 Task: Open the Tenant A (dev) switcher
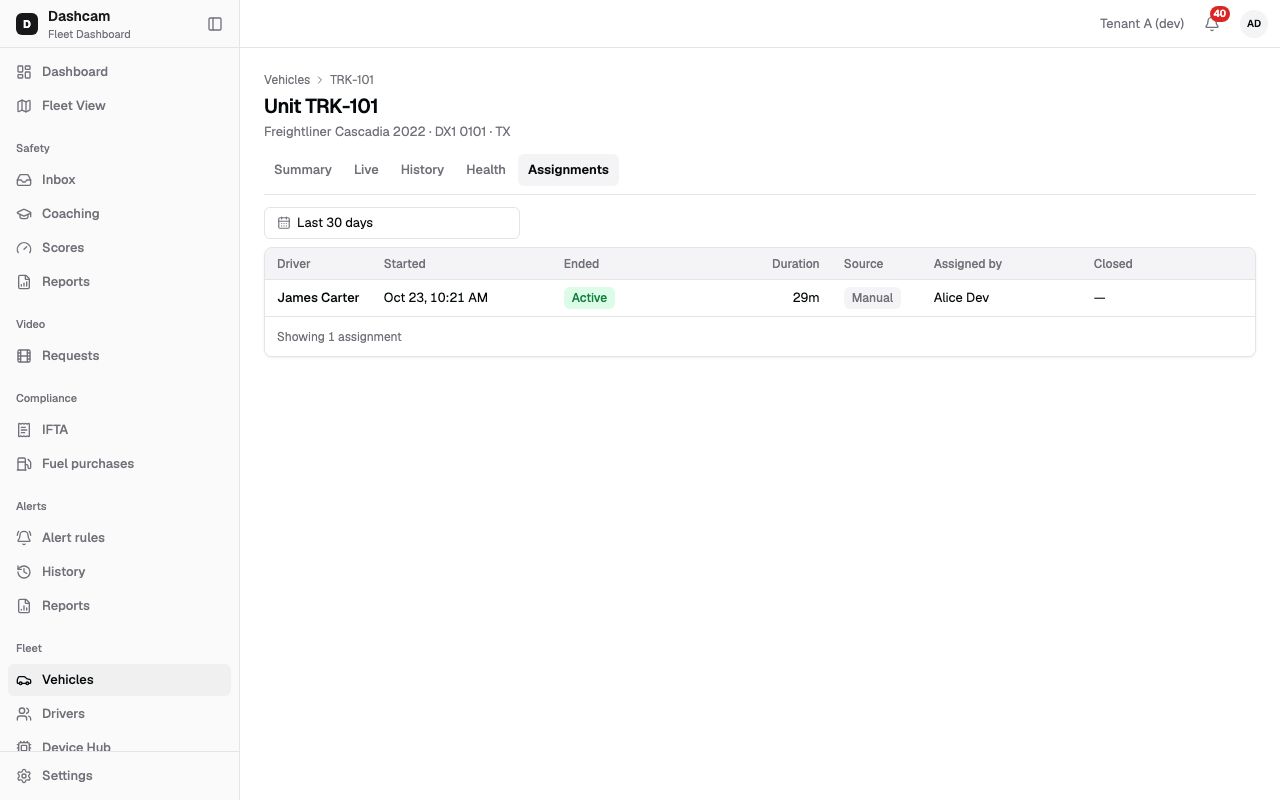1142,24
